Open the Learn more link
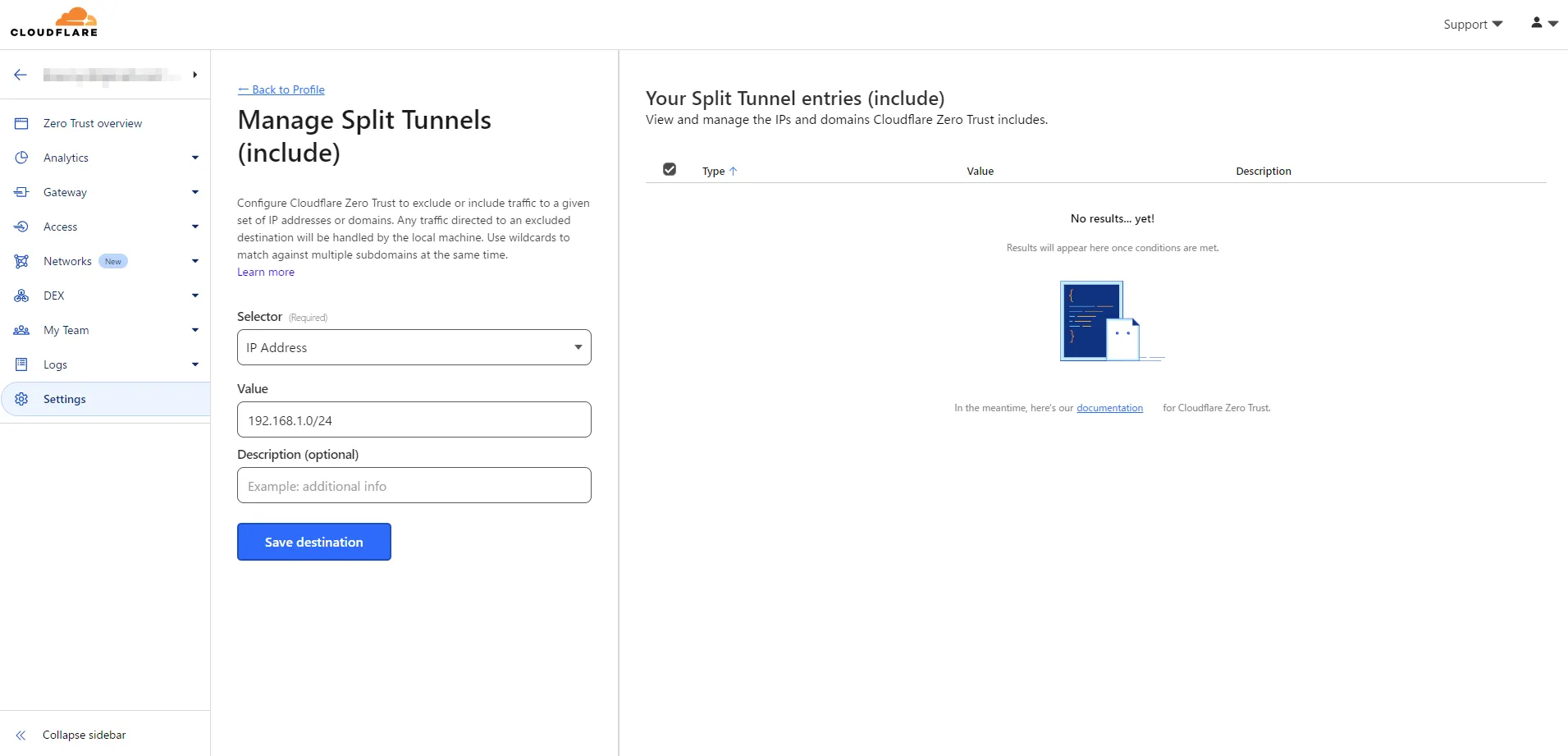The image size is (1568, 756). [x=266, y=272]
